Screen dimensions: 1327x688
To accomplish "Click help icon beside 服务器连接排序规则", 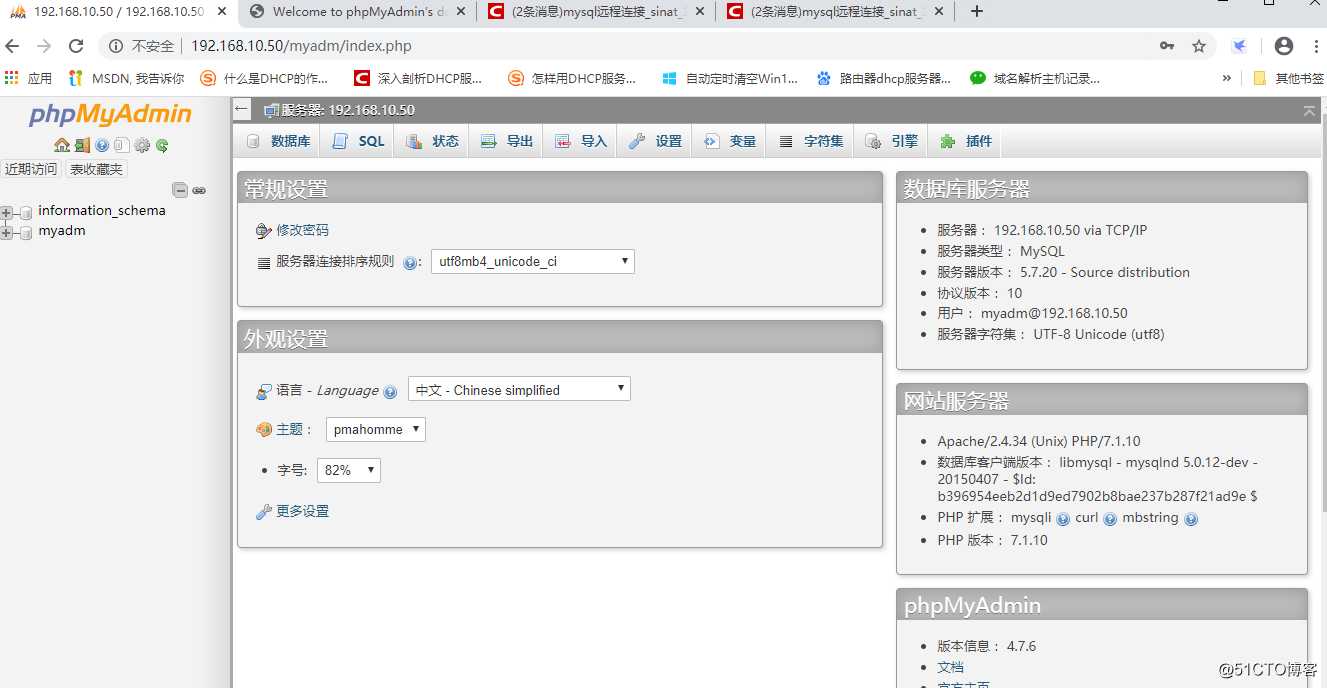I will (x=410, y=263).
